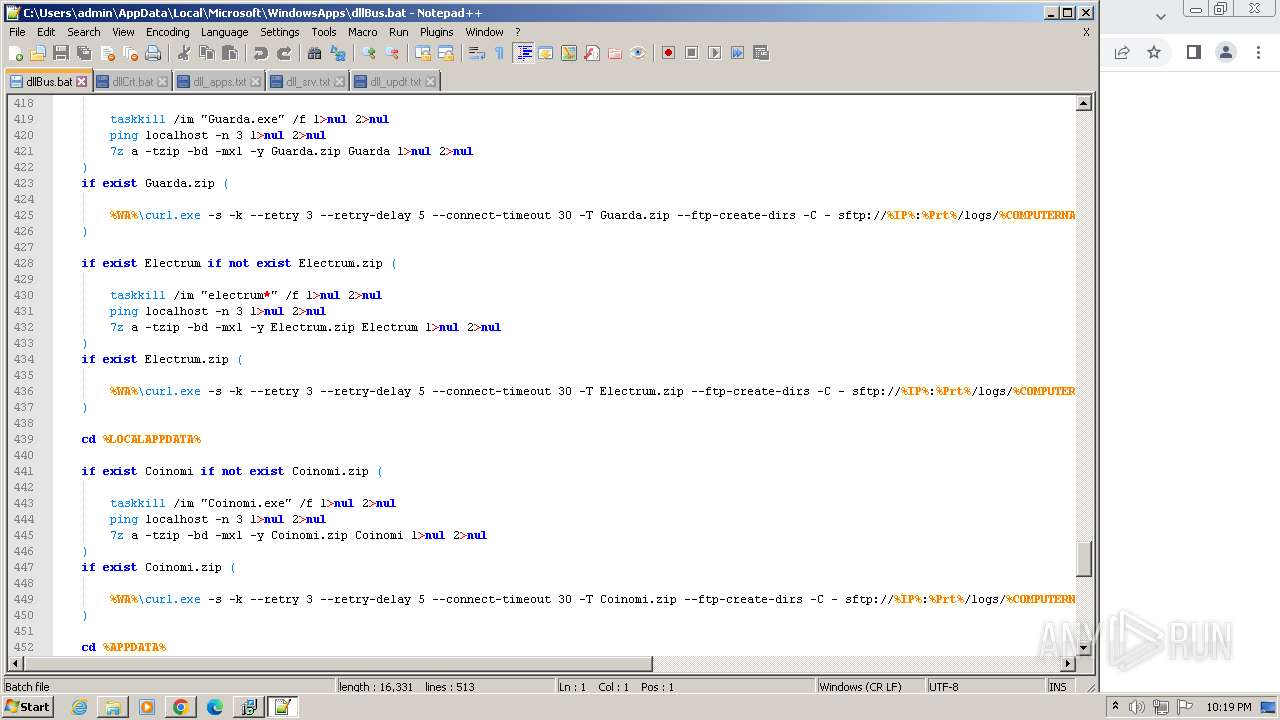Close the dll_apps.txt tab
This screenshot has width=1280, height=720.
click(x=256, y=82)
